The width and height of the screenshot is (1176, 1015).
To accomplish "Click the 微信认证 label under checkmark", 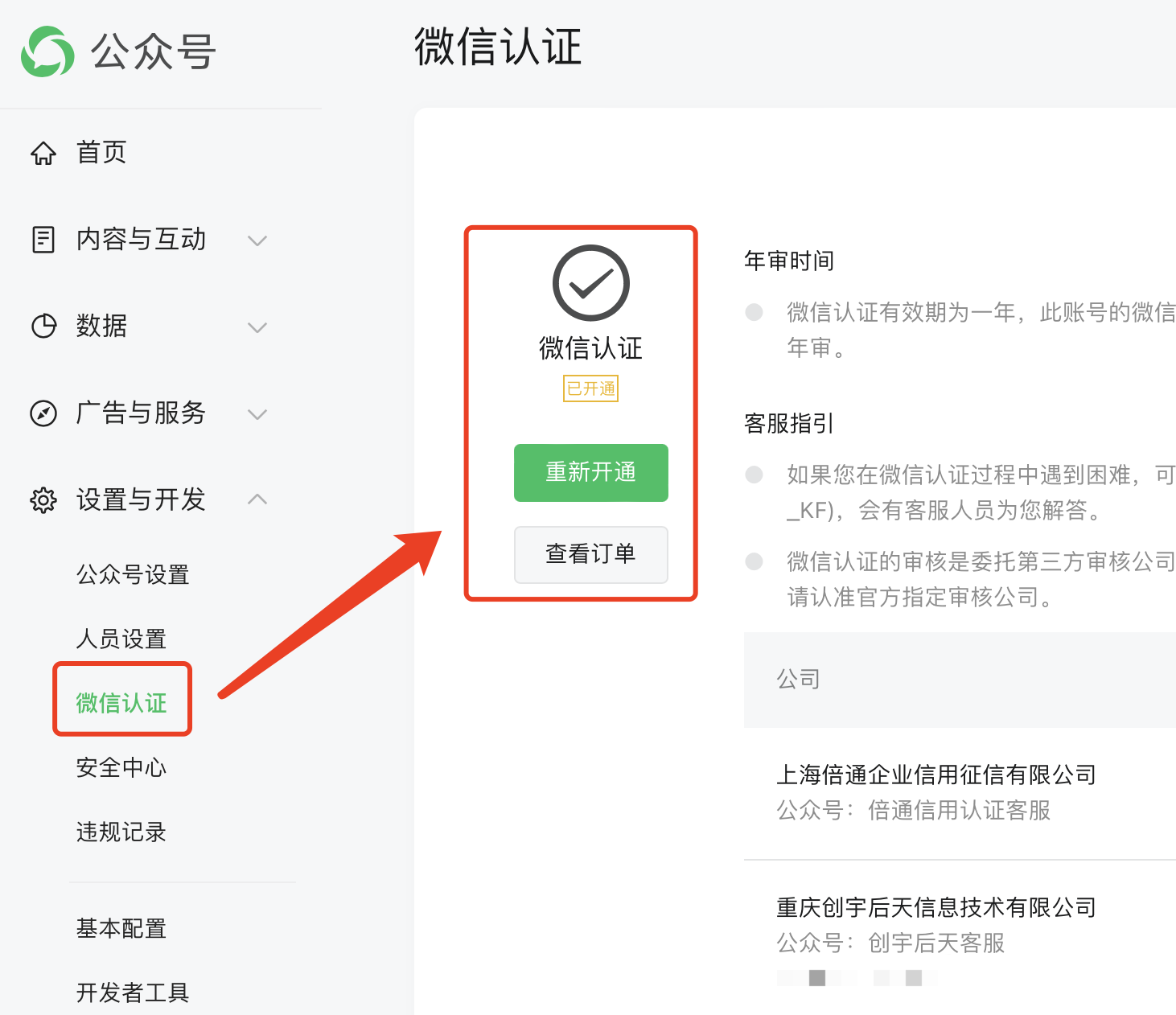I will tap(590, 348).
